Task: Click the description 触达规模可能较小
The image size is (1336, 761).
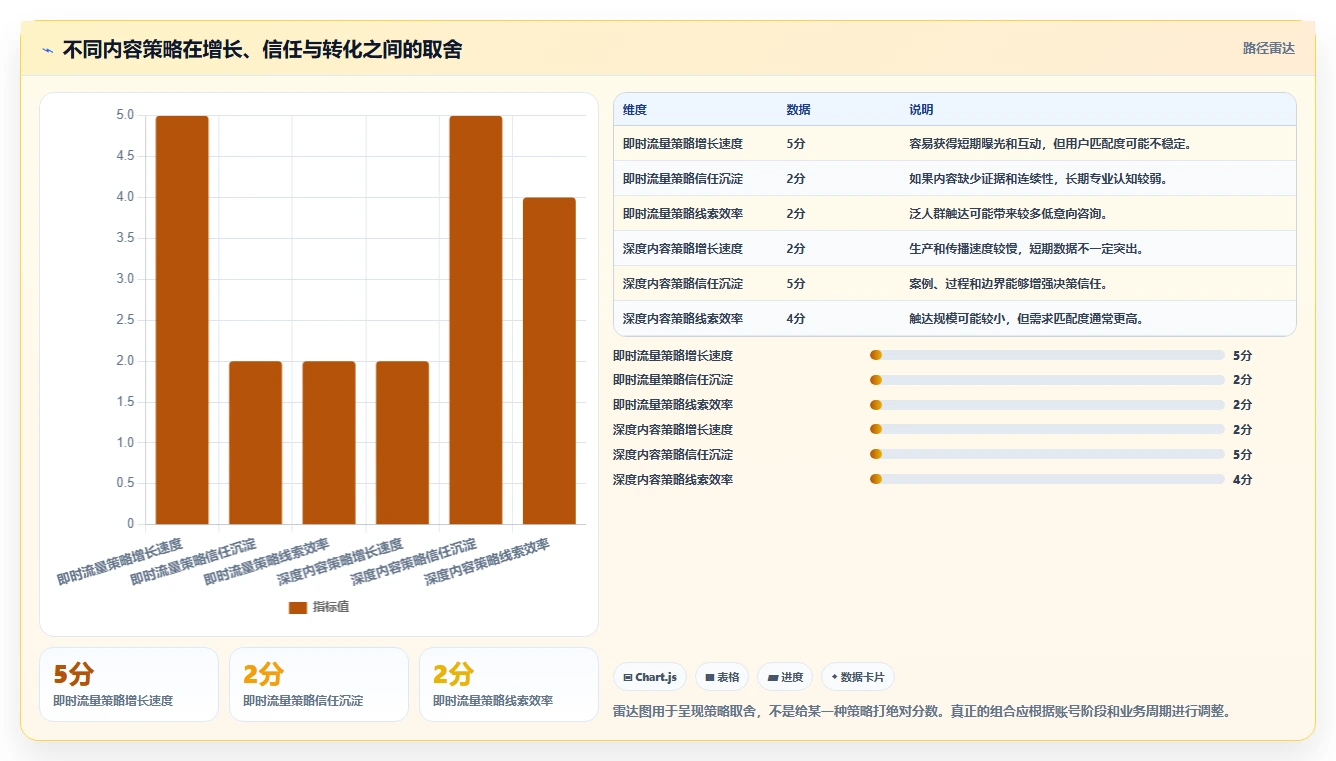Action: coord(1026,319)
